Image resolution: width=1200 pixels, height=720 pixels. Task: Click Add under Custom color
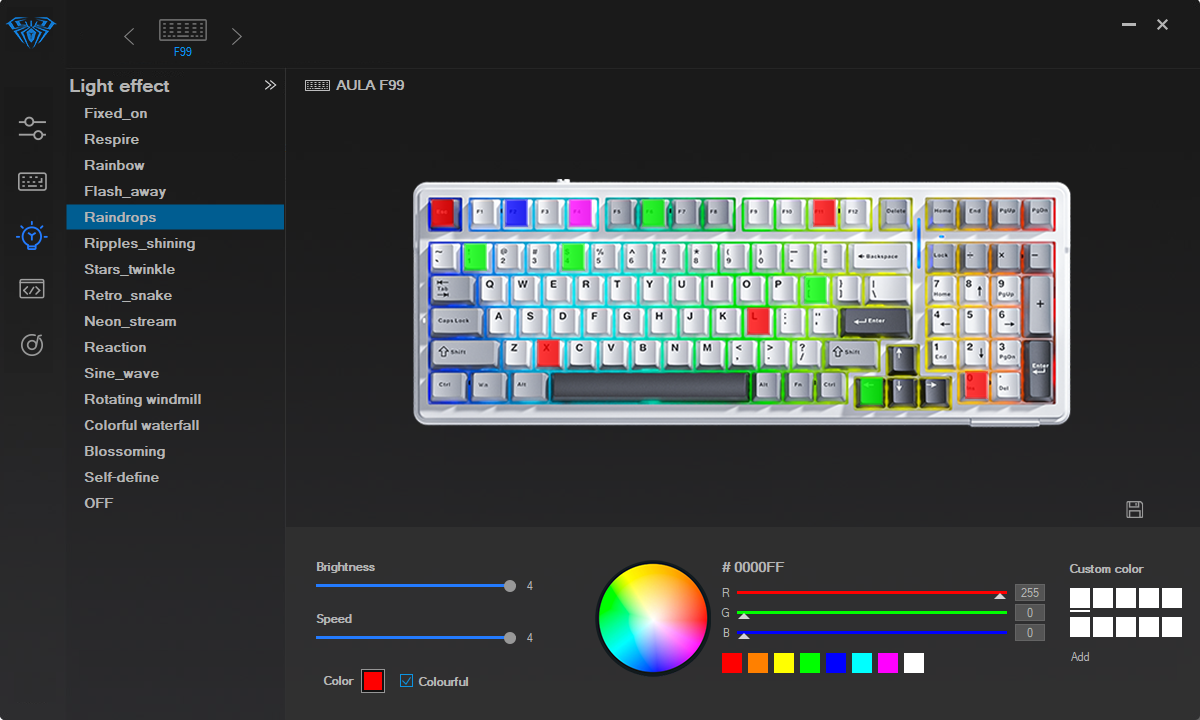tap(1080, 657)
